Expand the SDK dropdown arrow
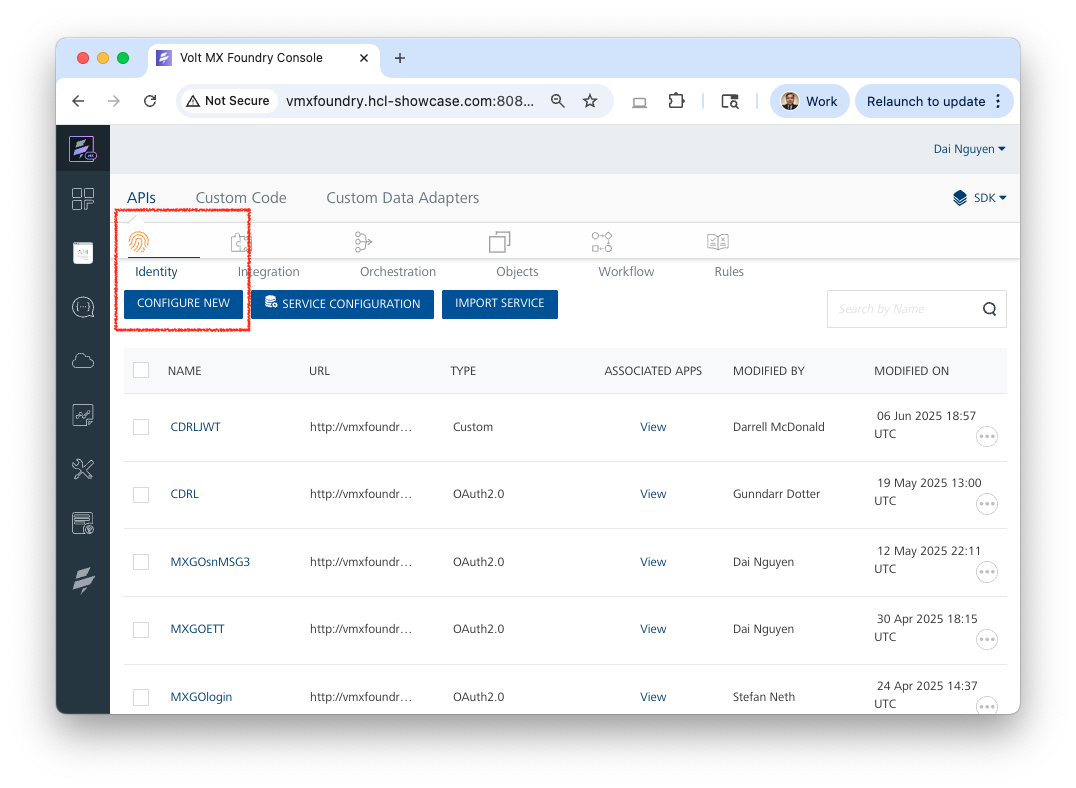 tap(1003, 198)
